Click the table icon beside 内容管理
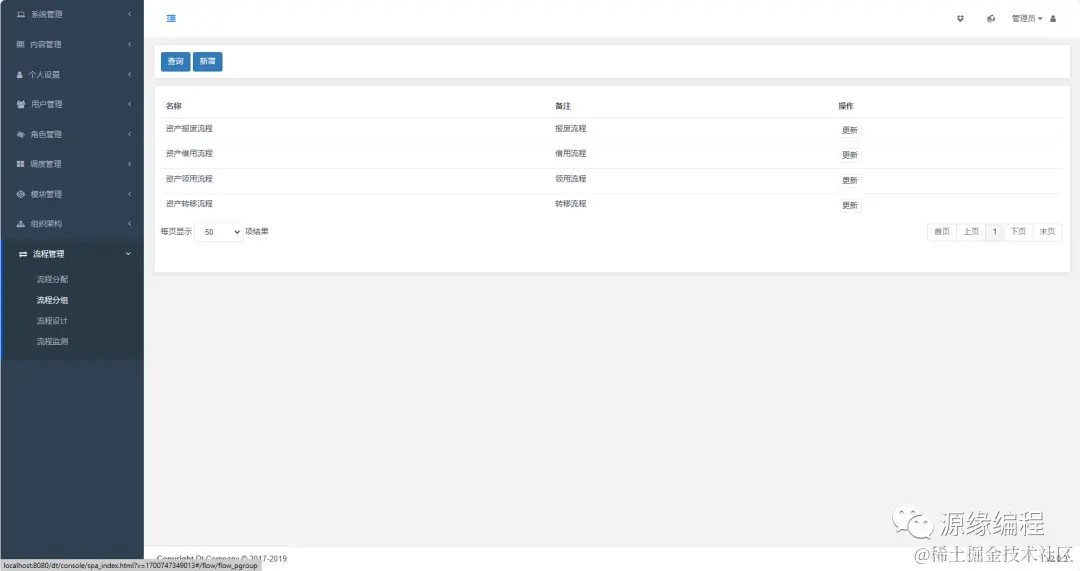The image size is (1080, 571). 20,44
